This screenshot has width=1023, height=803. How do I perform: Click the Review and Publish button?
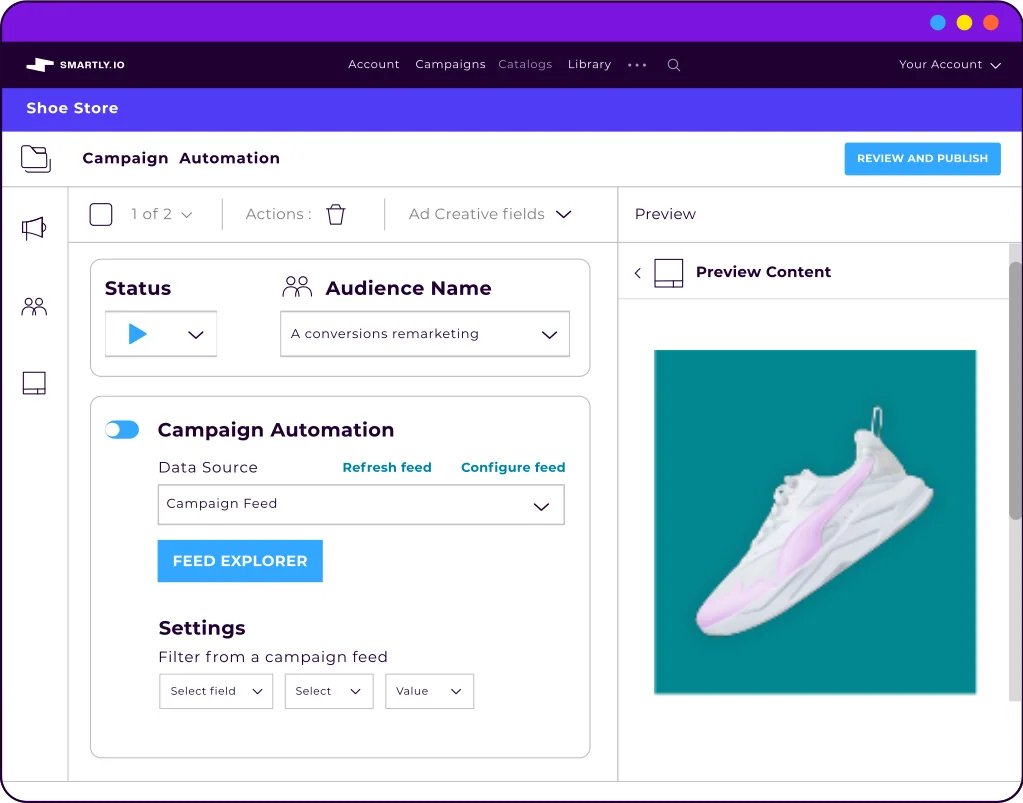pos(921,158)
